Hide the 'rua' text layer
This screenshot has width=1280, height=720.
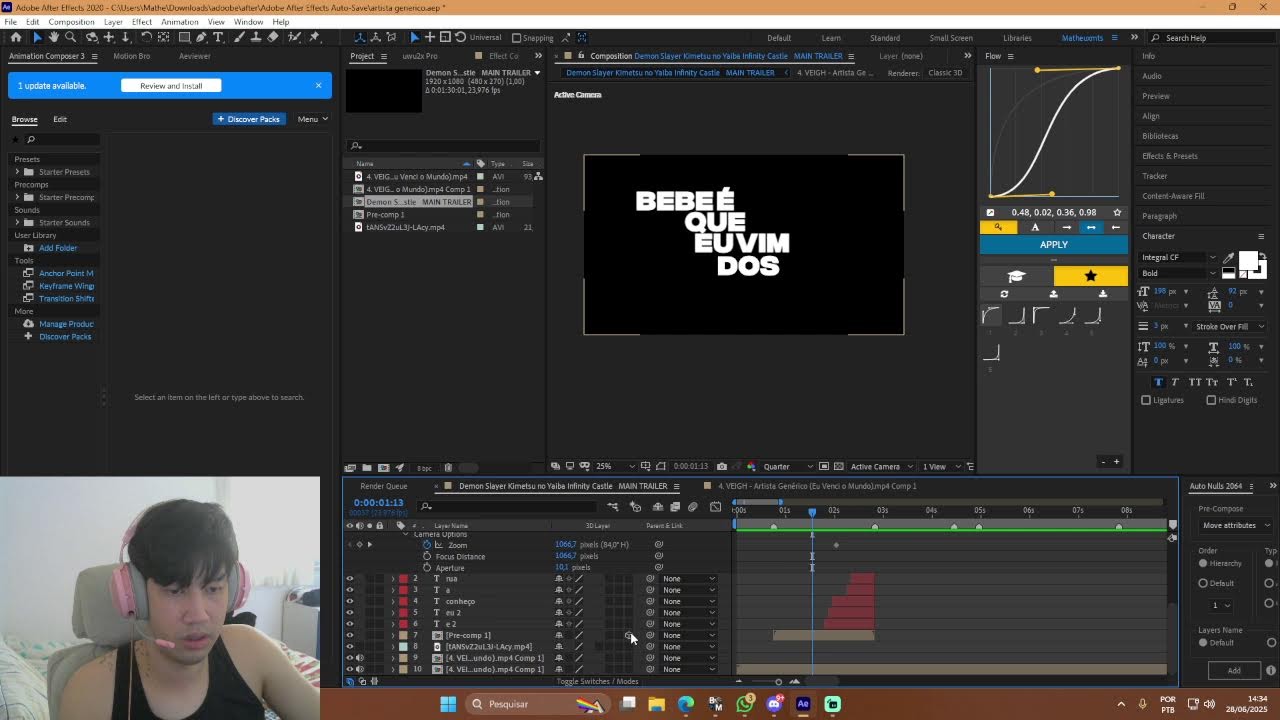(349, 579)
